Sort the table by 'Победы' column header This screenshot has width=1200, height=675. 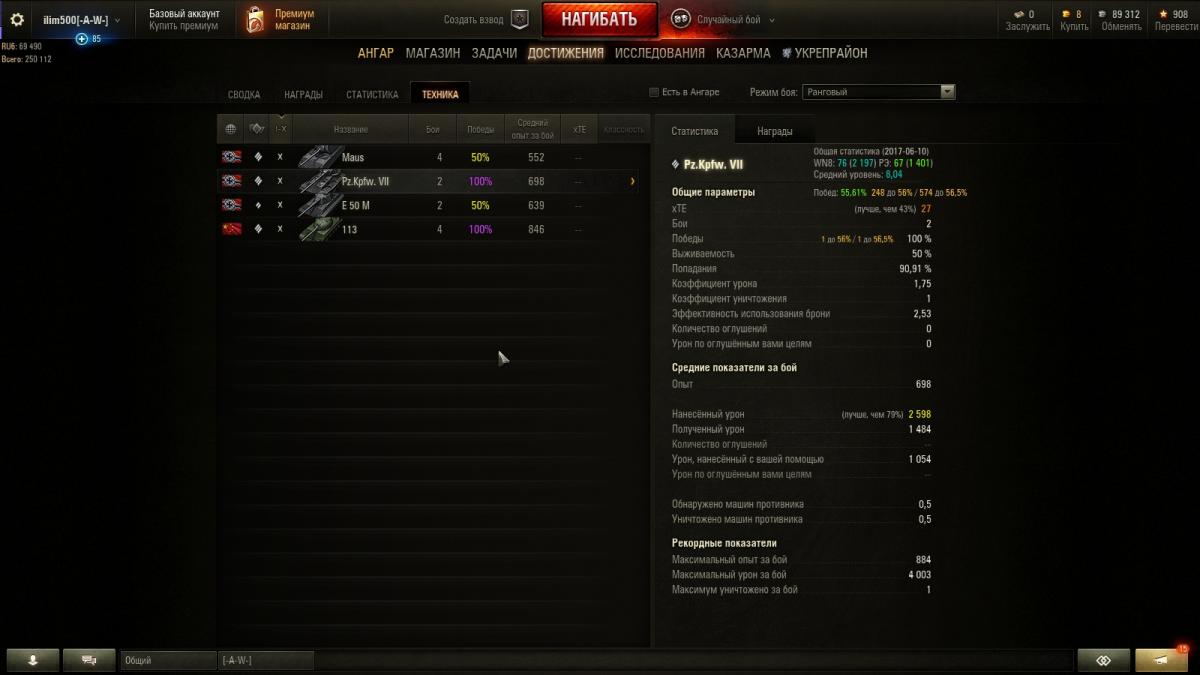pyautogui.click(x=480, y=129)
